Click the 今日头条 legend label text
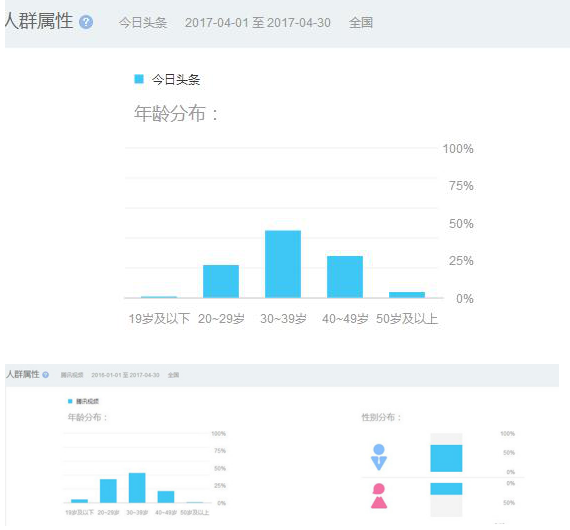The image size is (570, 530). tap(176, 80)
